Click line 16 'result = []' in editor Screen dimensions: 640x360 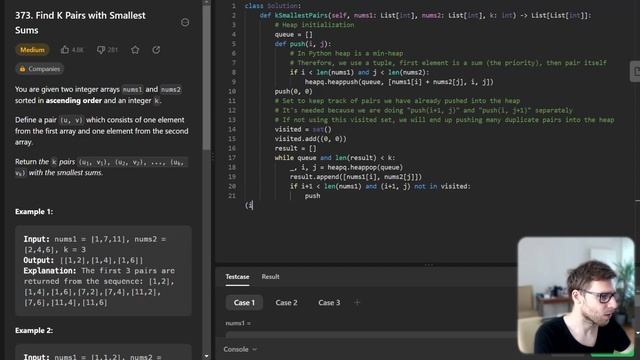coord(296,148)
